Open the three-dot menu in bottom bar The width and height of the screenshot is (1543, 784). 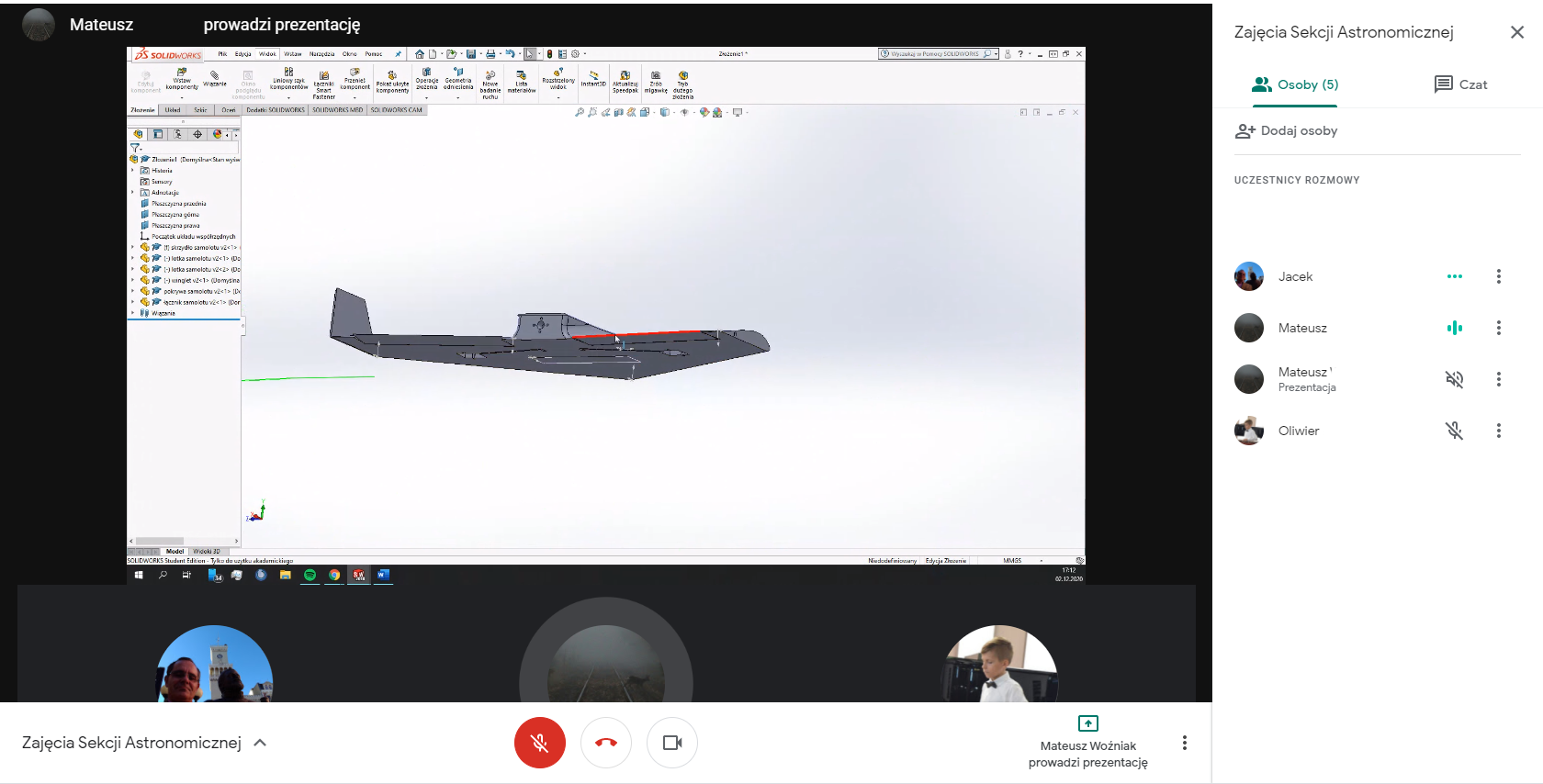click(x=1185, y=743)
